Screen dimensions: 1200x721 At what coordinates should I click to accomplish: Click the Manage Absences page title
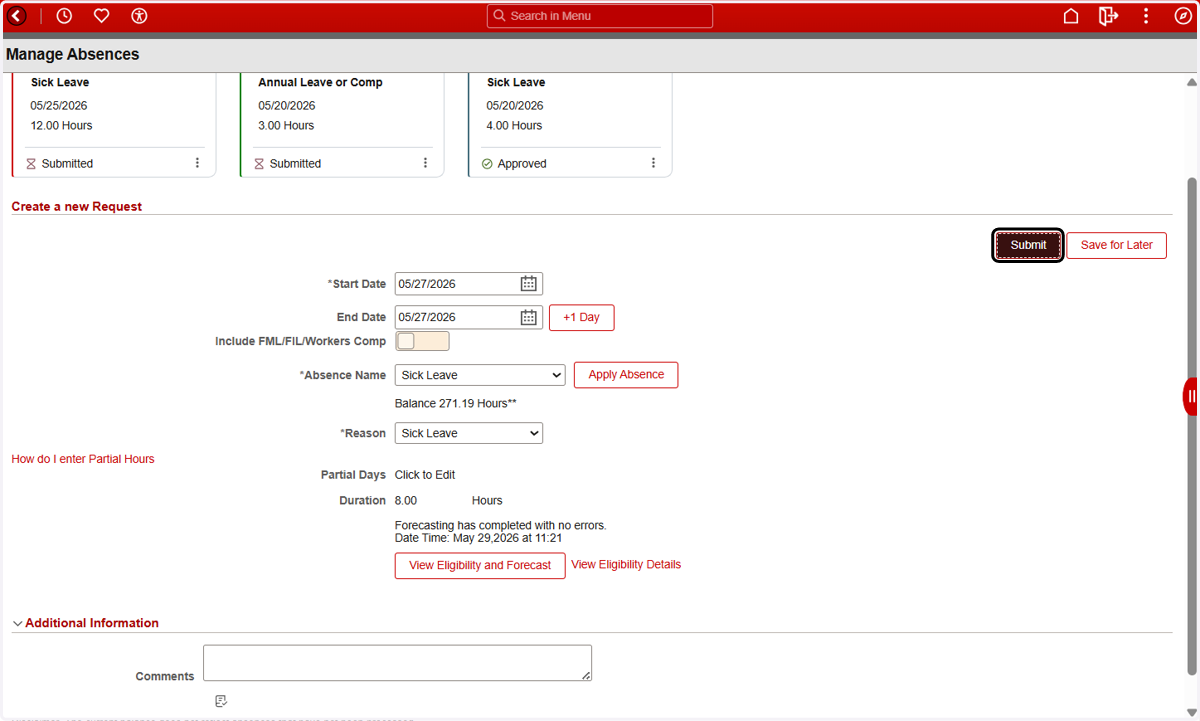[x=73, y=54]
